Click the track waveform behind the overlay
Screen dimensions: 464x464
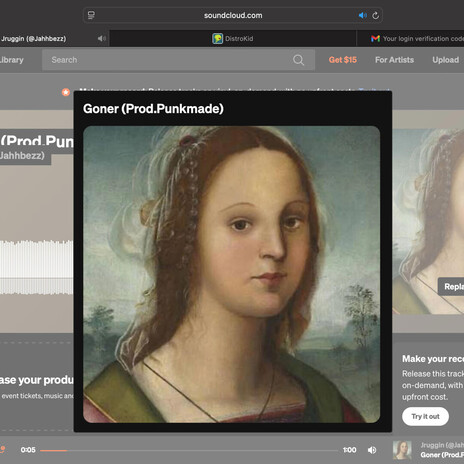click(37, 267)
